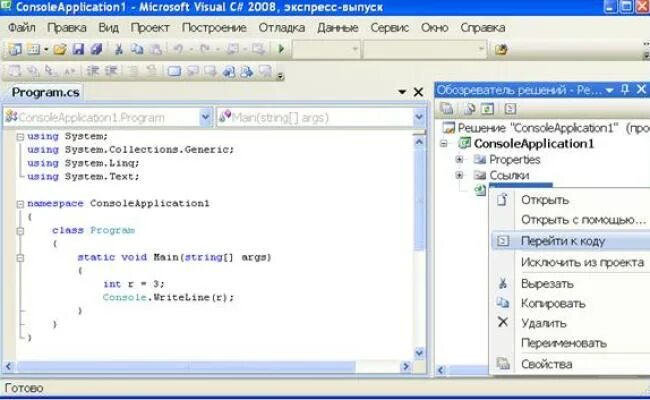Select the Program.cs editor tab
The width and height of the screenshot is (650, 400).
[x=45, y=92]
